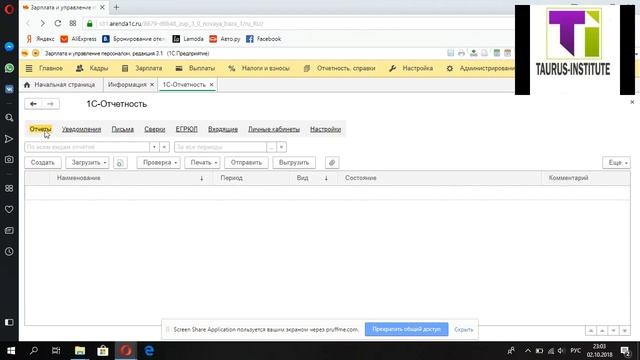Screen dimensions: 640x360
Task: Click the snapshot camera icon in sidebar
Action: pos(9,160)
